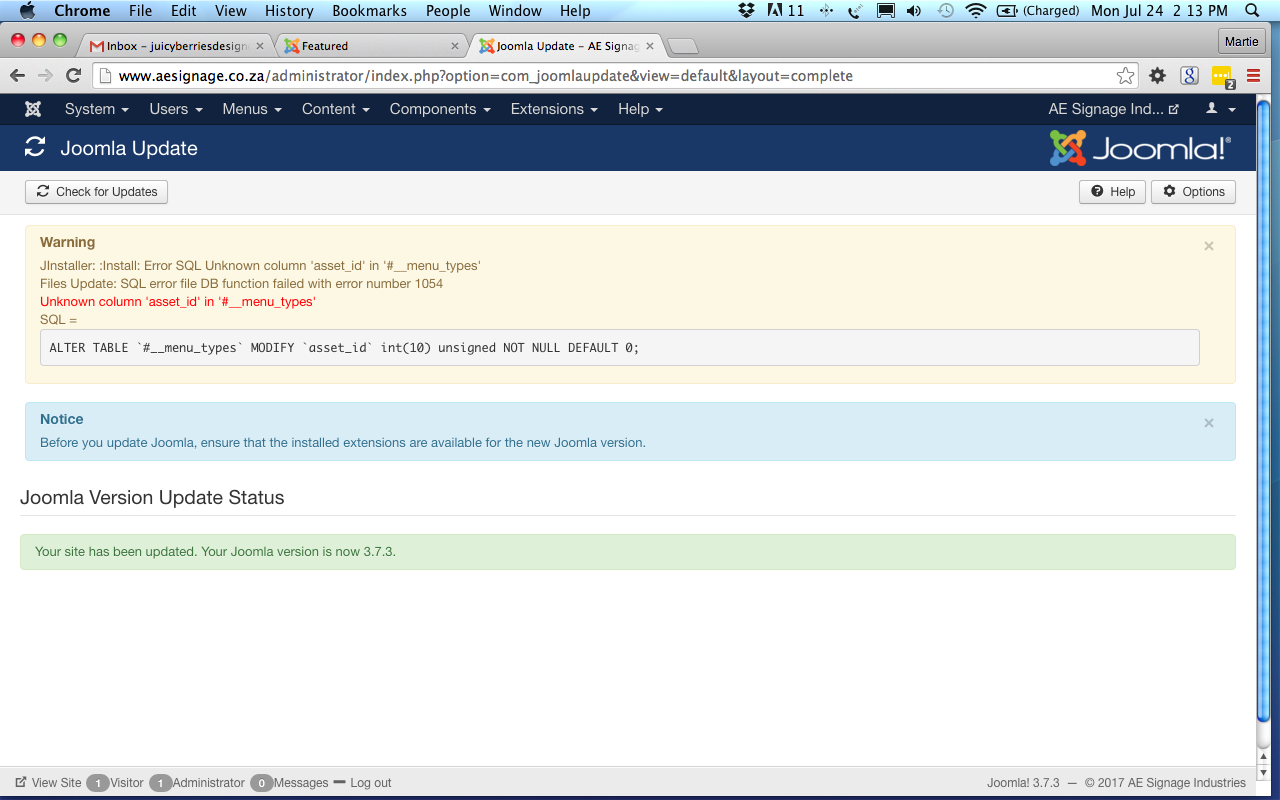This screenshot has width=1280, height=800.
Task: Click the Check for Updates button
Action: click(96, 191)
